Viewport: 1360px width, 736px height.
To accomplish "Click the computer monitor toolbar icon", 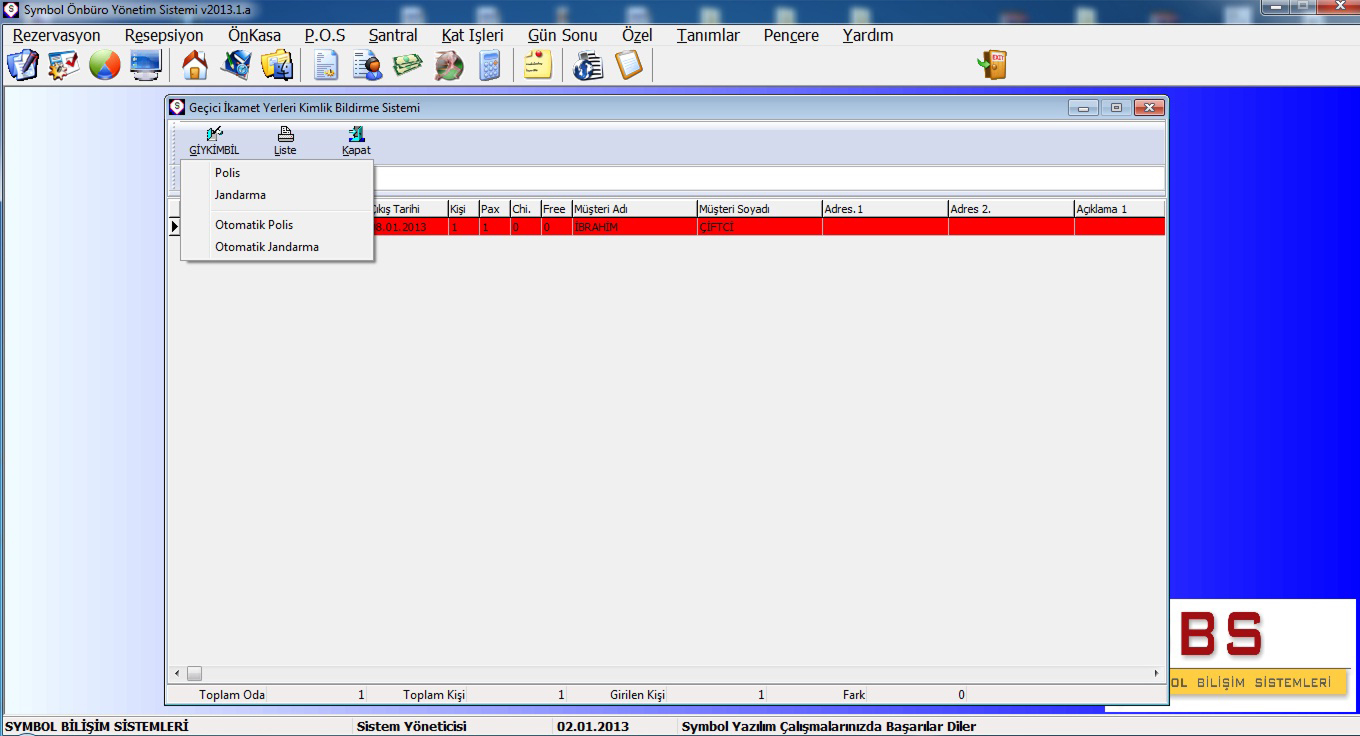I will pyautogui.click(x=145, y=65).
